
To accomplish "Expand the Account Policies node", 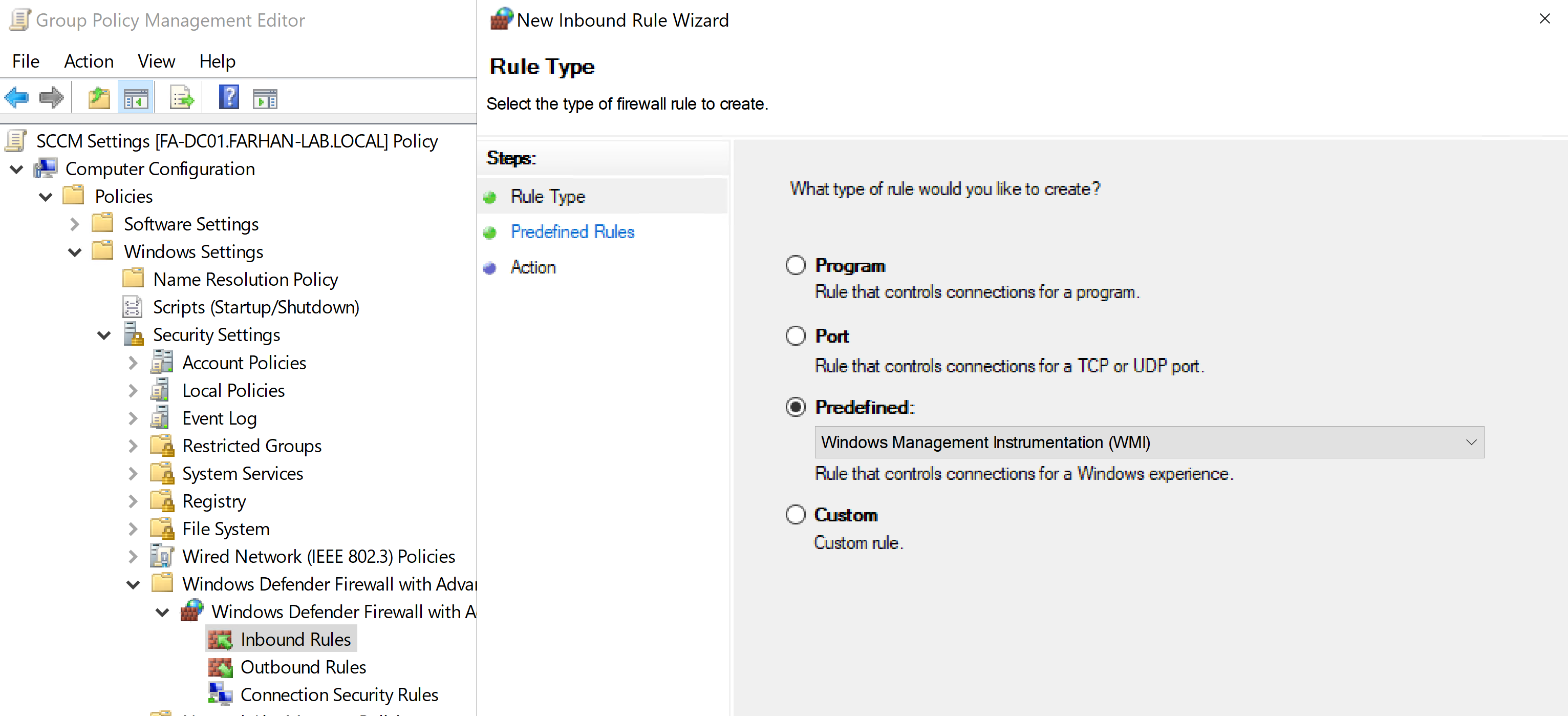I will pos(133,364).
